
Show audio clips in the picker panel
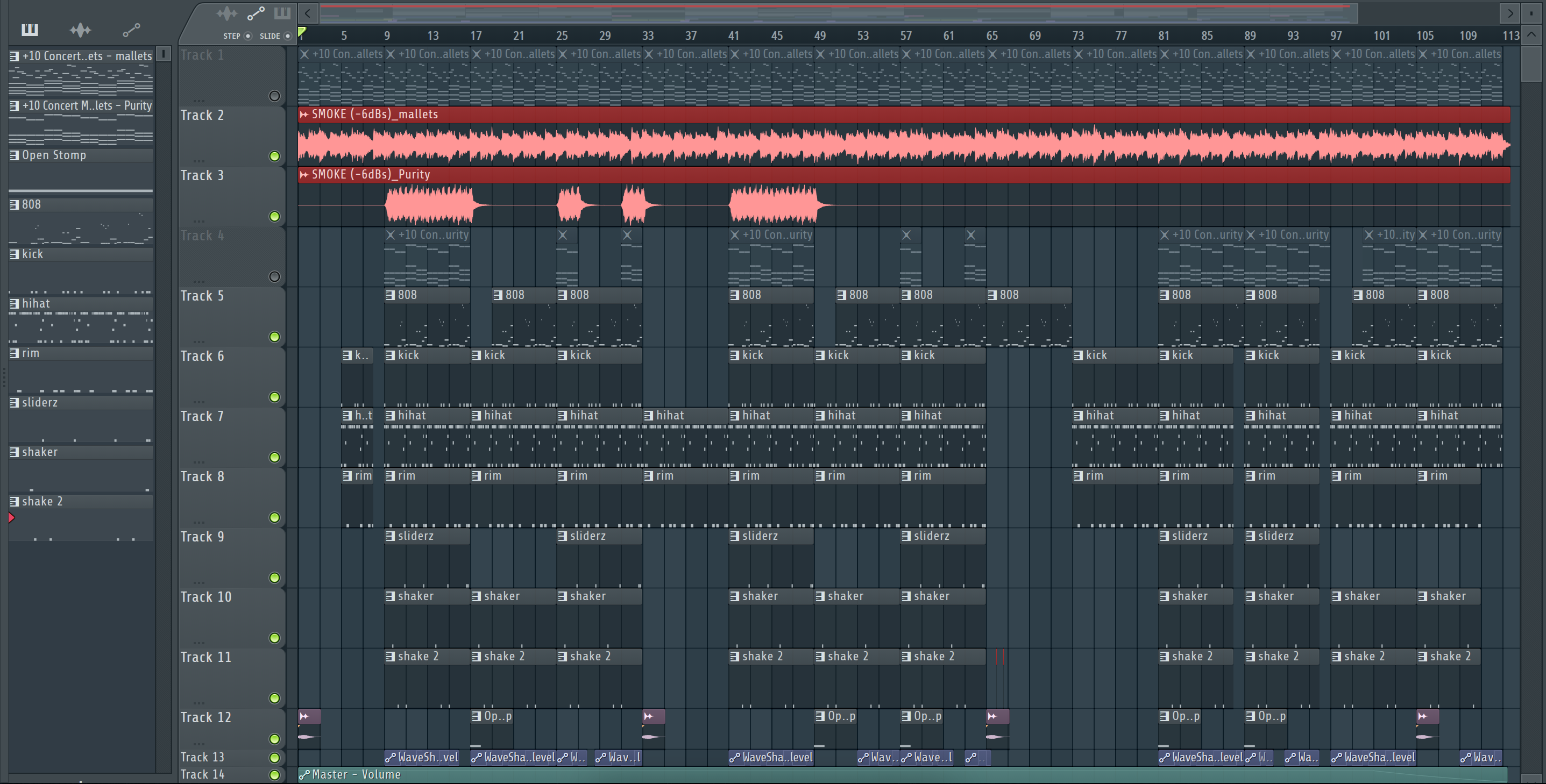pos(80,30)
